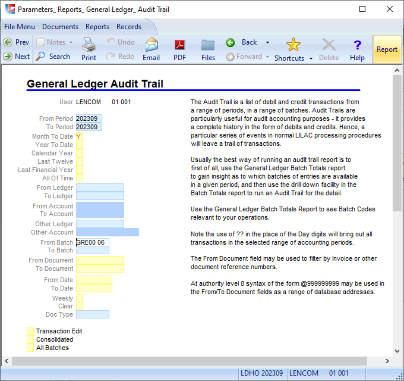Open the Search tool
The height and width of the screenshot is (381, 404).
point(53,56)
